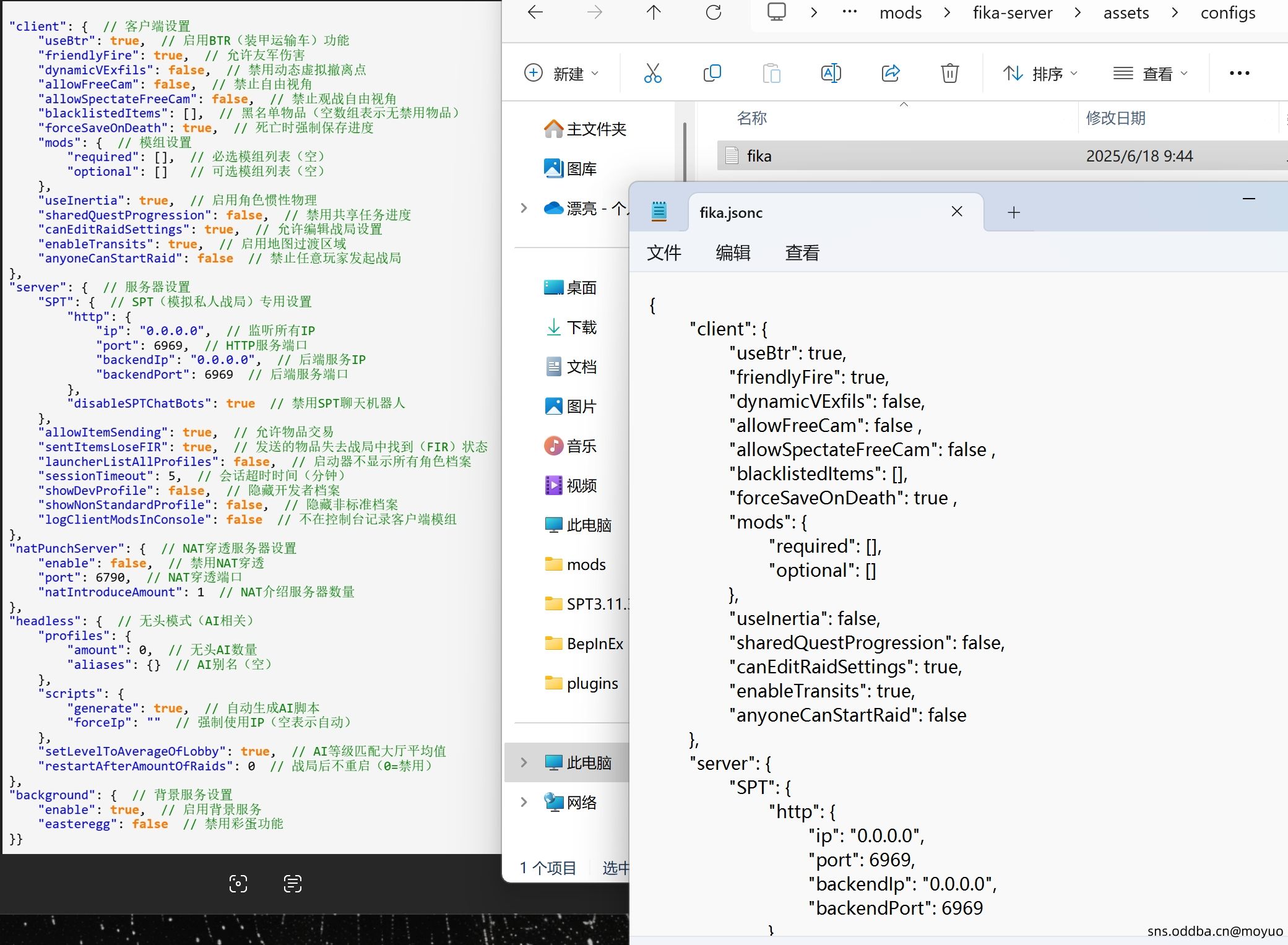Open the Sort dropdown menu
The image size is (1288, 945).
1040,73
